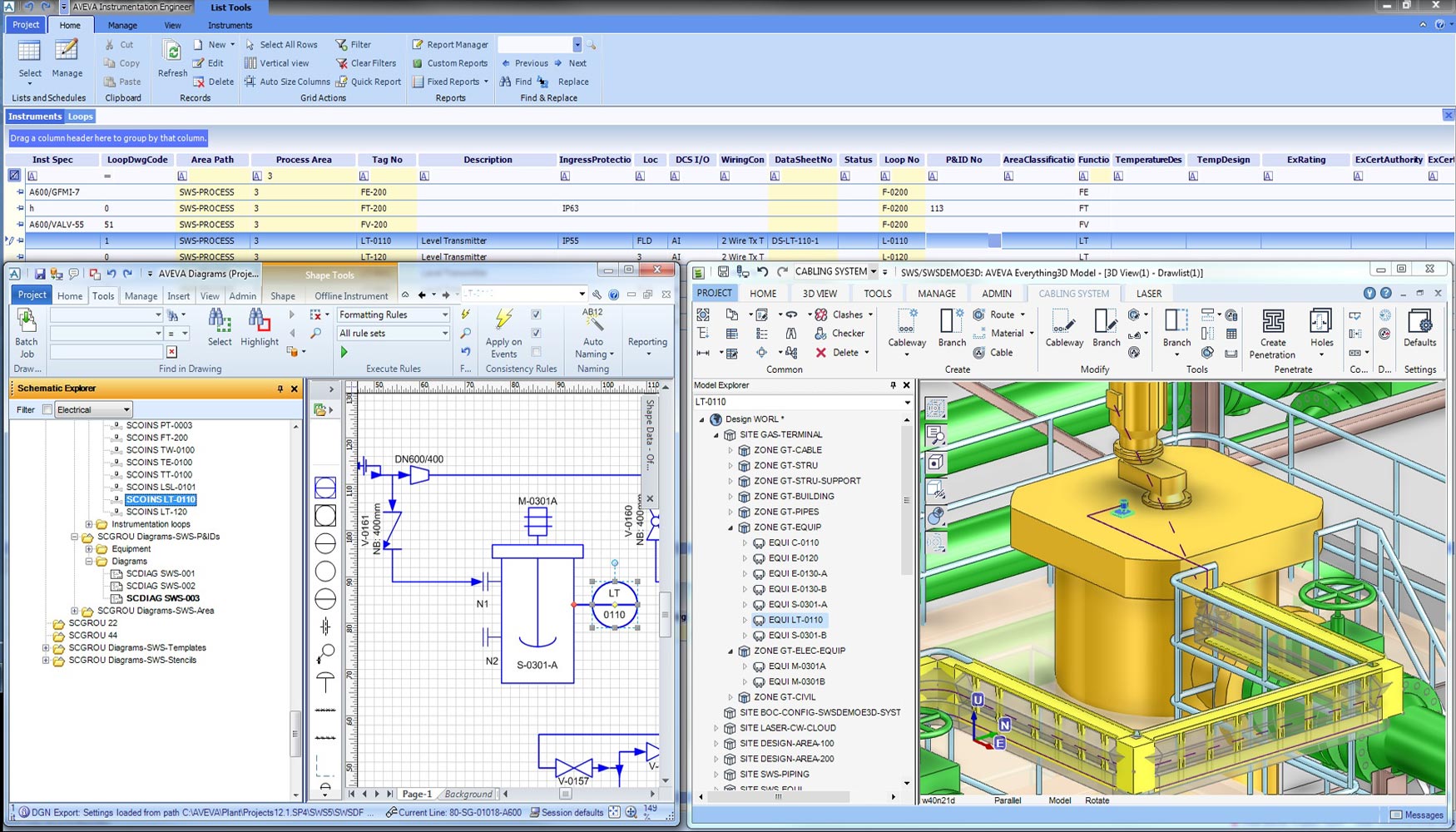Switch to the Loops tab

point(81,116)
